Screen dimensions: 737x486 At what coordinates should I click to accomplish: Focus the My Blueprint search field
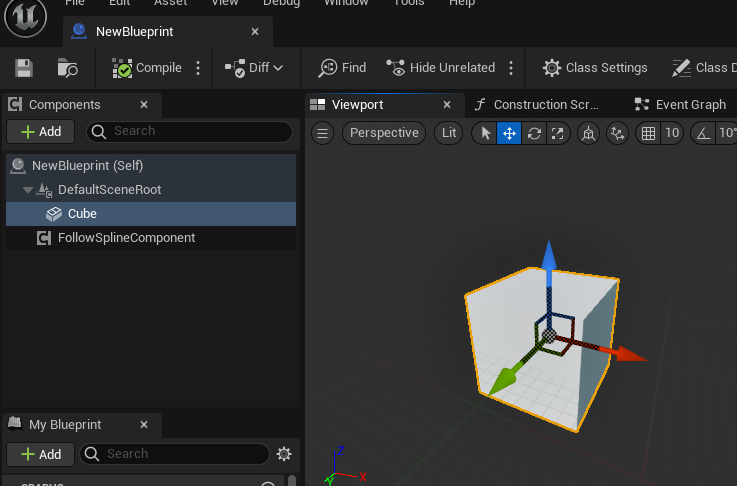(174, 454)
